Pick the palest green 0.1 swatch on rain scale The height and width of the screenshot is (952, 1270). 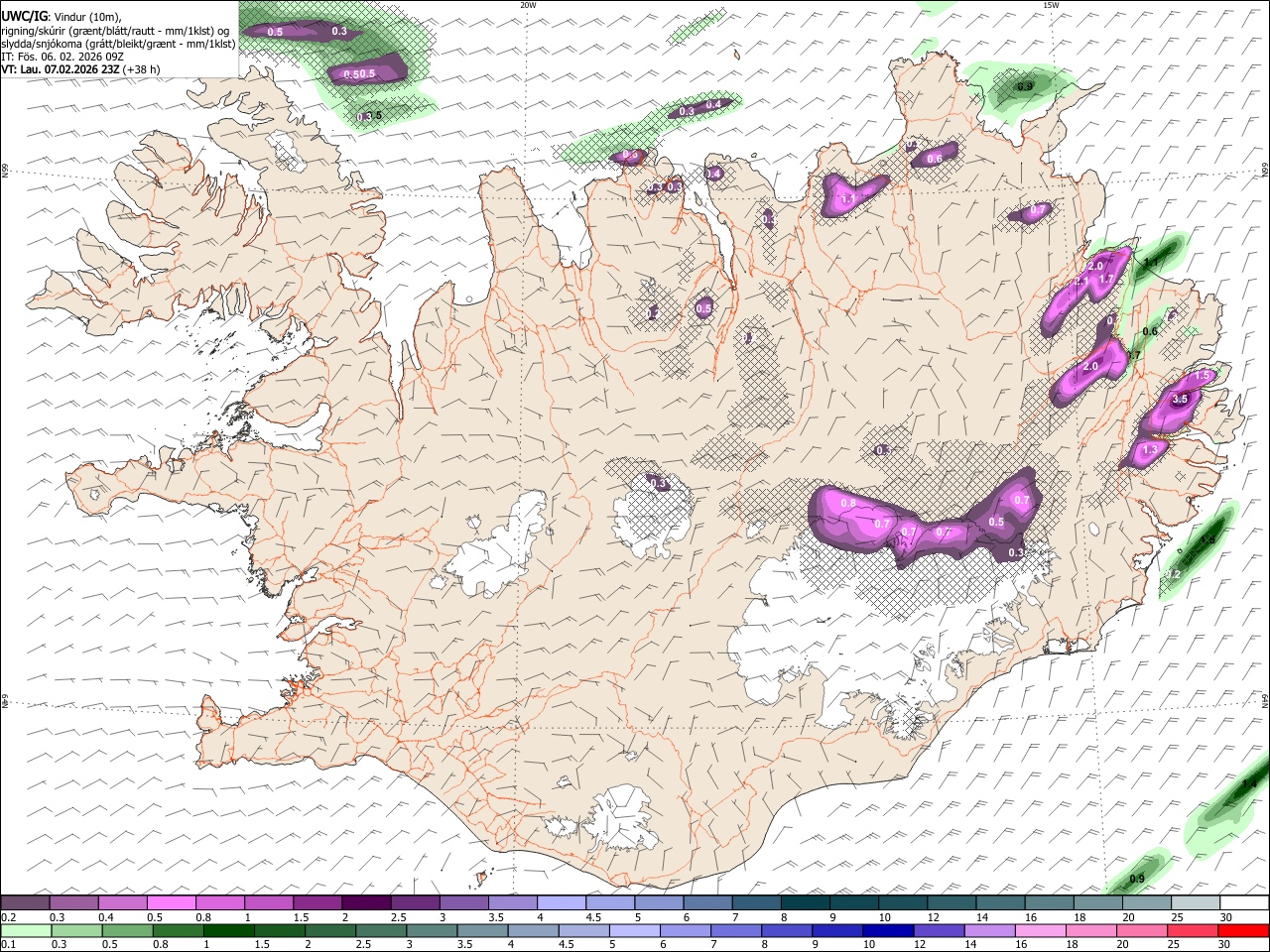26,931
